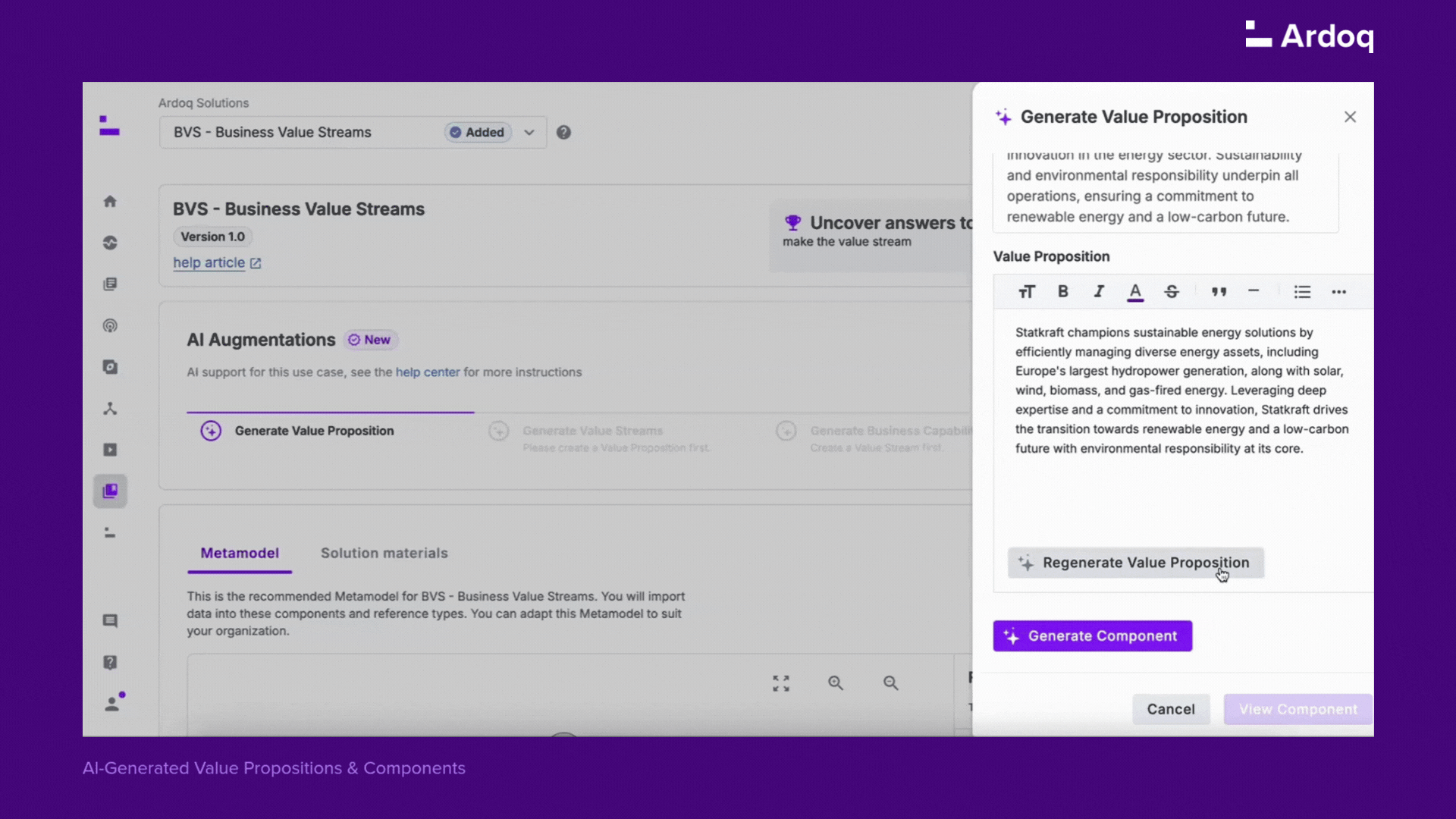The height and width of the screenshot is (819, 1456).
Task: Insert horizontal divider line icon
Action: [x=1254, y=291]
